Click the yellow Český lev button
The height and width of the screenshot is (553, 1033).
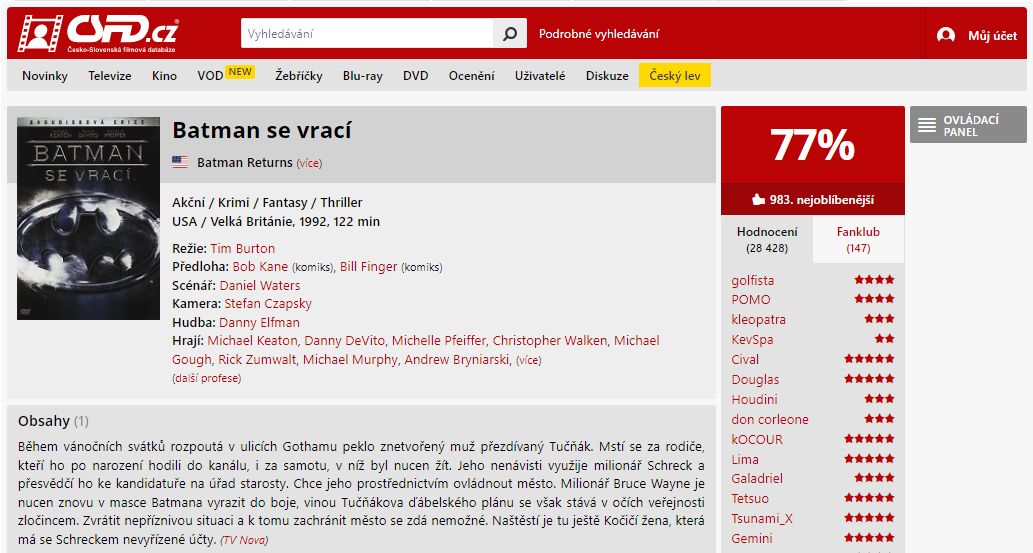pos(675,76)
